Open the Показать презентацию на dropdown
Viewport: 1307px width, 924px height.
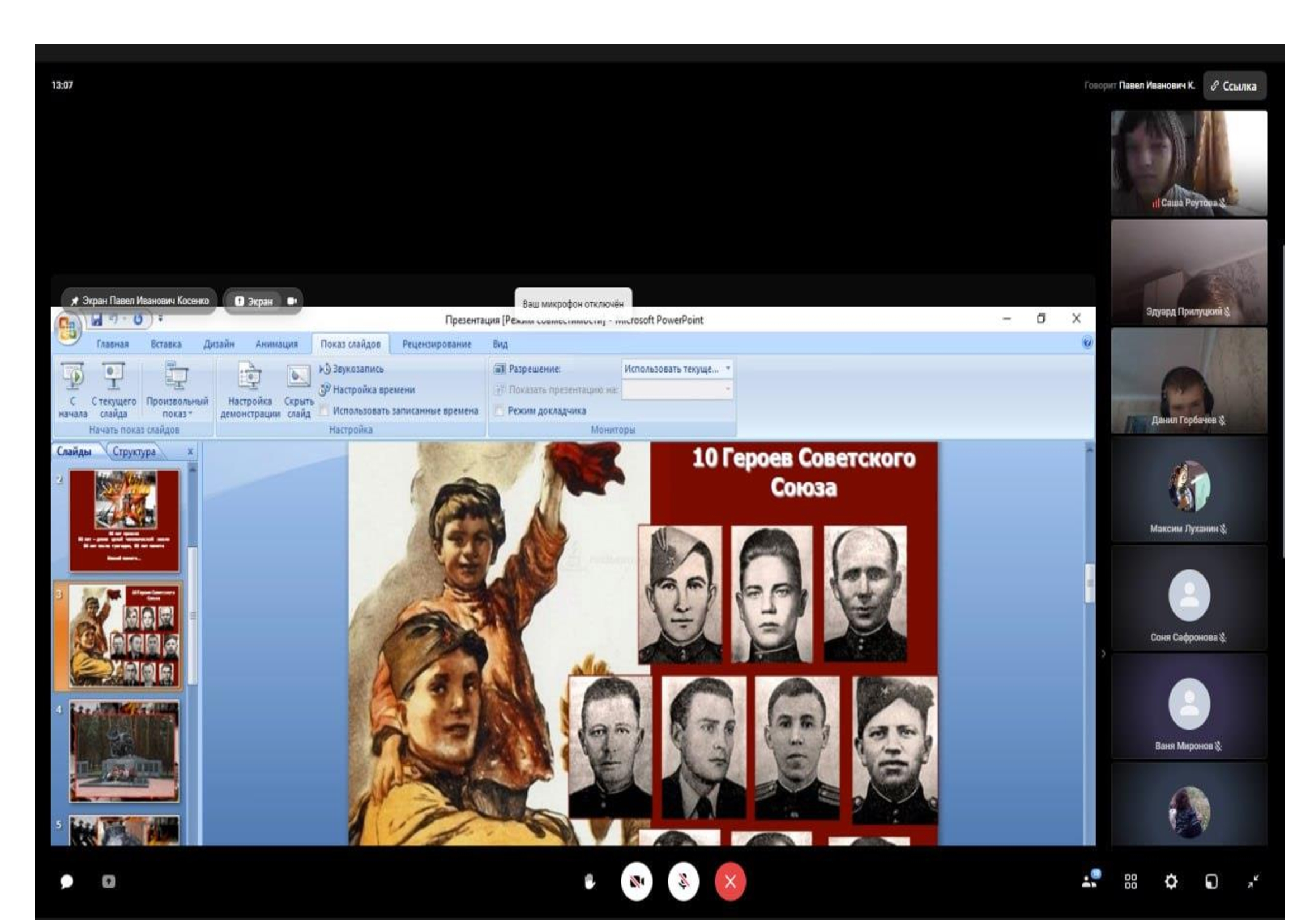coord(677,390)
